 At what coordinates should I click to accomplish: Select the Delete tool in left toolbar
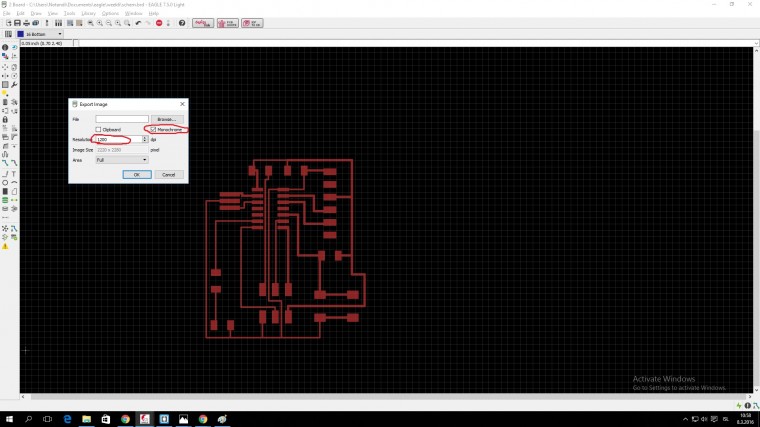[x=5, y=102]
